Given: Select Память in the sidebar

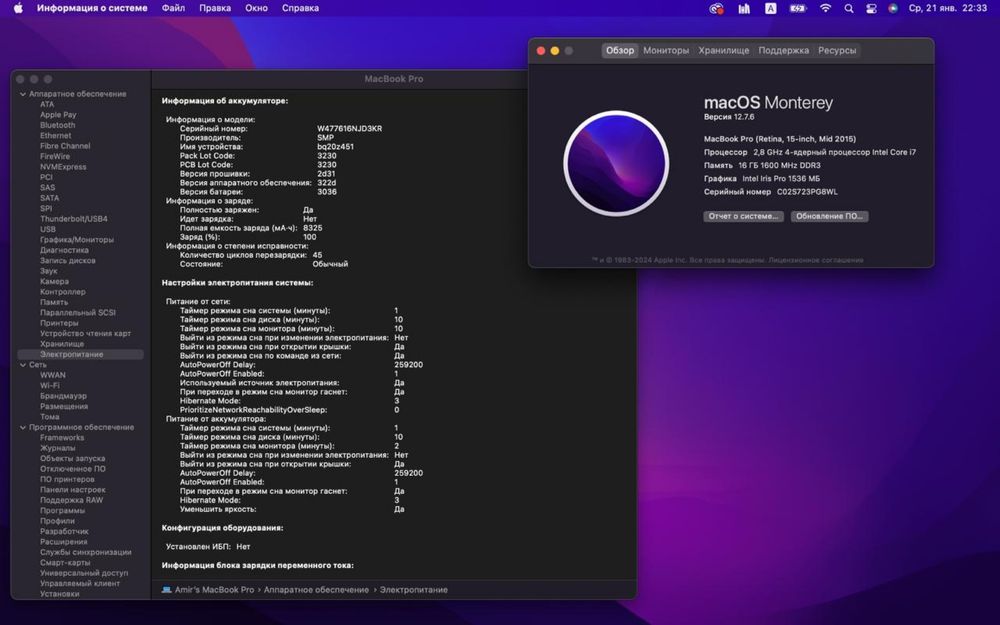Looking at the screenshot, I should coord(54,302).
